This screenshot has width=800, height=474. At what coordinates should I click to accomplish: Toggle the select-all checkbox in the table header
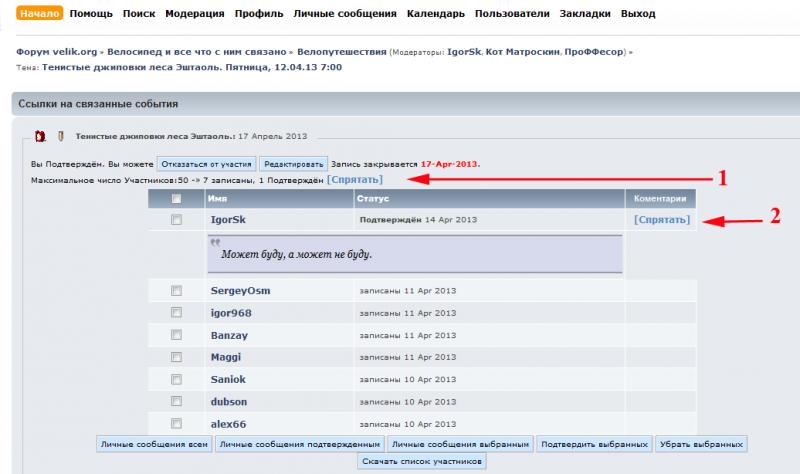[x=177, y=199]
